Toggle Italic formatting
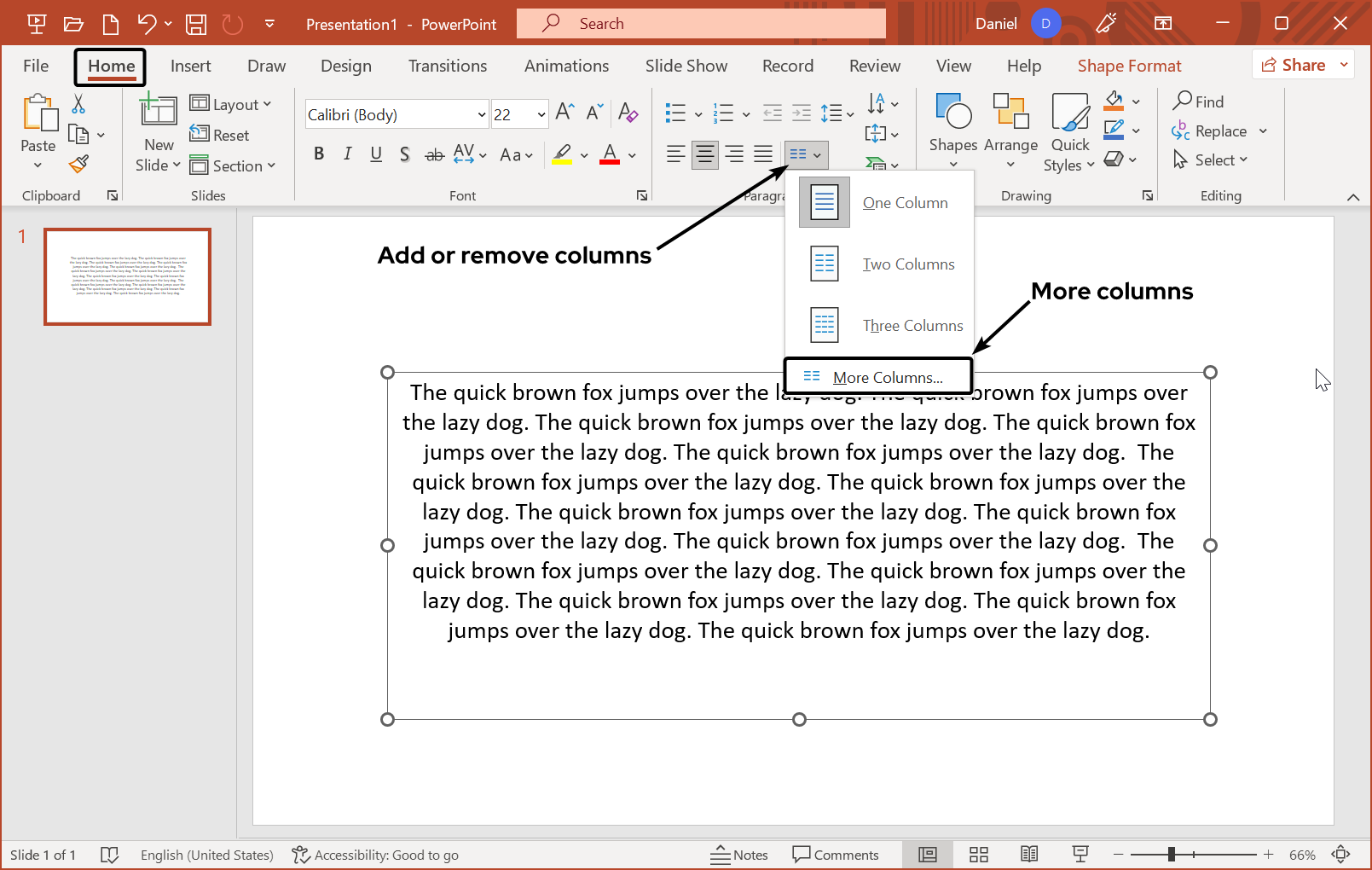The height and width of the screenshot is (870, 1372). (x=347, y=154)
